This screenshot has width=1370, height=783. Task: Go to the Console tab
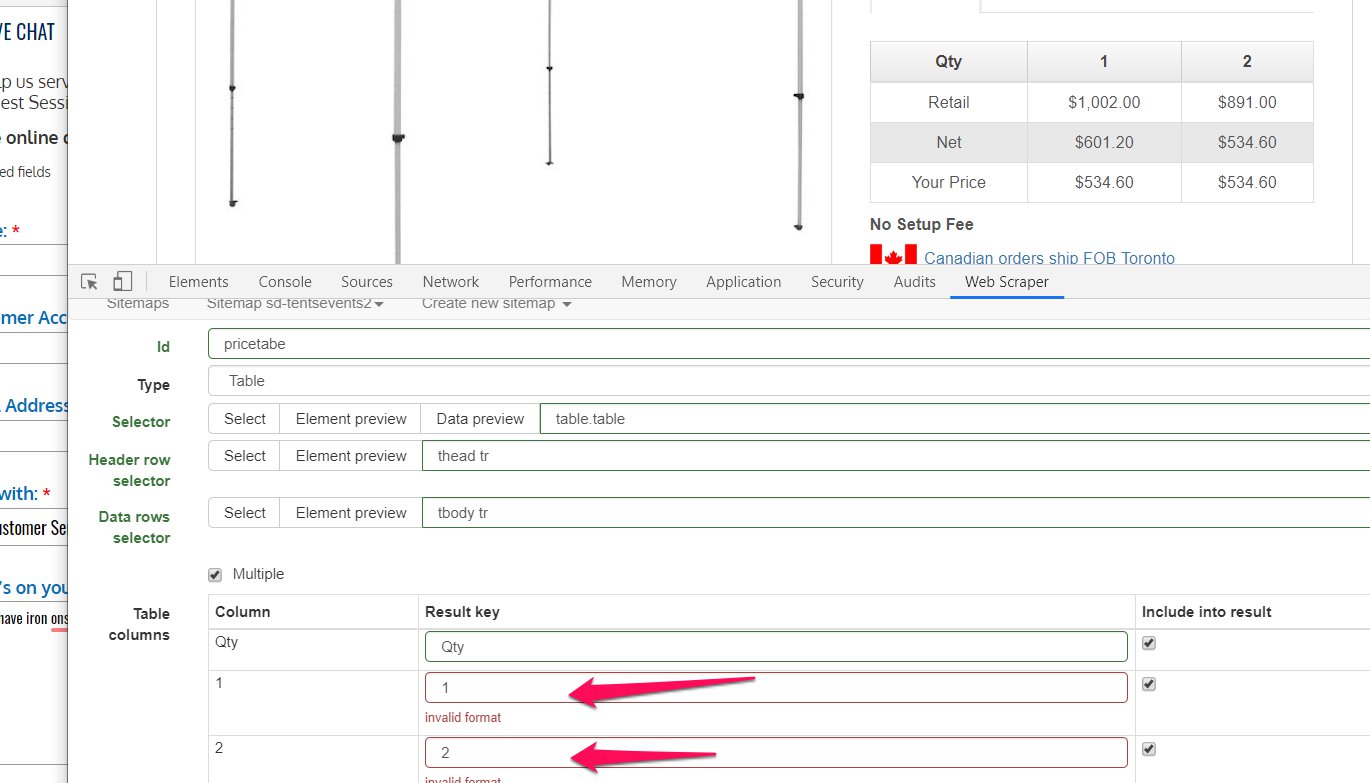[x=285, y=282]
